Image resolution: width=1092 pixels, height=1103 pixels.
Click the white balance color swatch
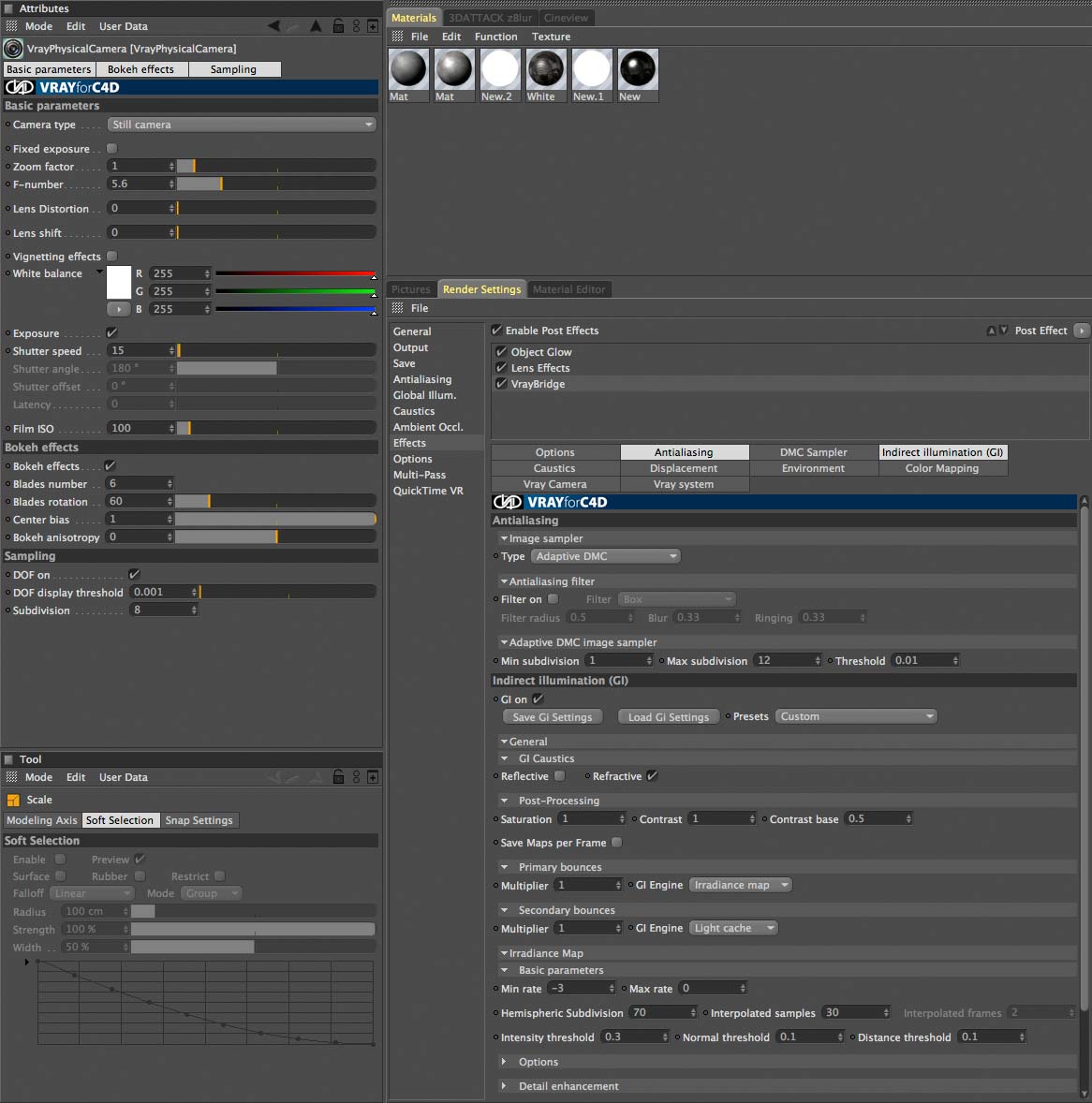118,283
